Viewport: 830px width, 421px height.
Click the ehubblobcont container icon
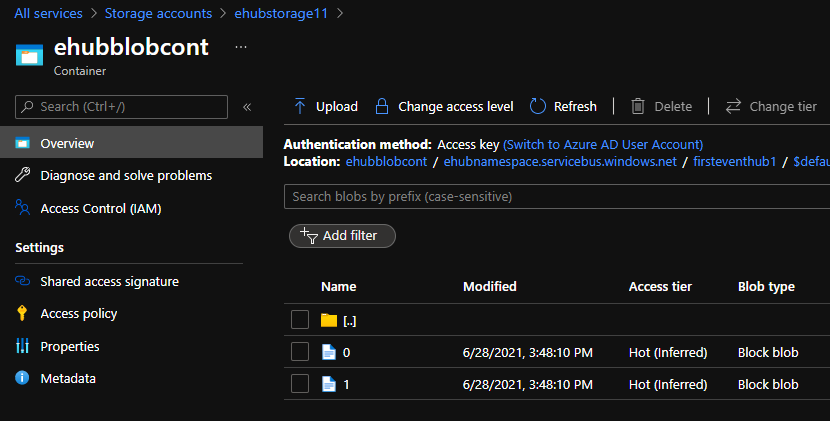click(x=29, y=53)
